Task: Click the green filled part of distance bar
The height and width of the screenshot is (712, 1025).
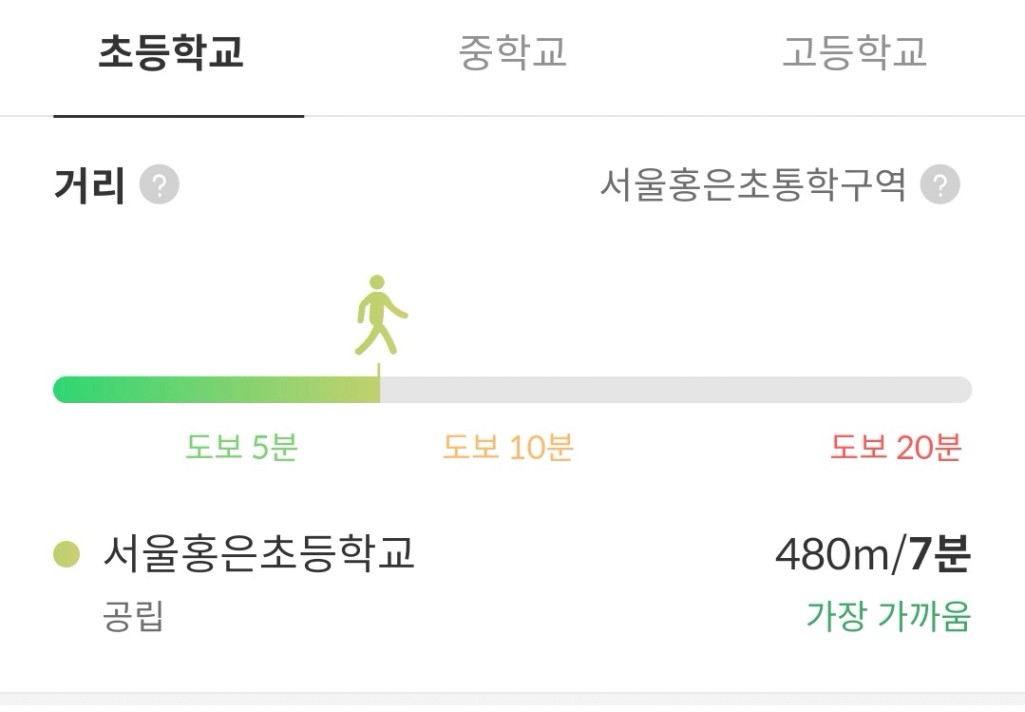Action: [x=215, y=390]
